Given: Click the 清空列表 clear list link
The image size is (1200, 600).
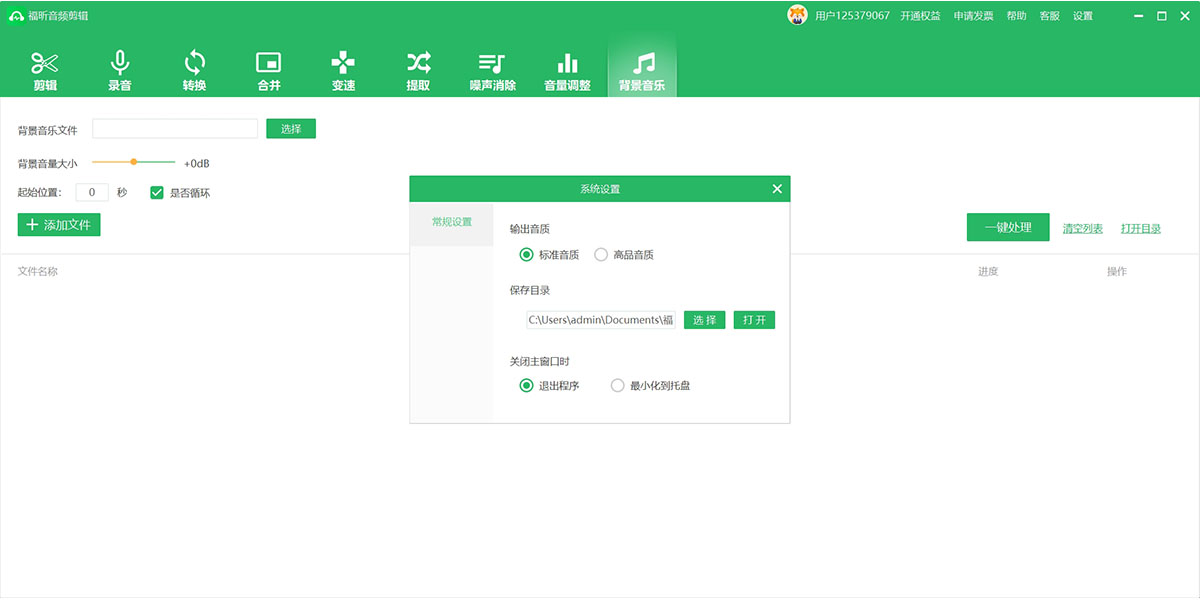Looking at the screenshot, I should point(1085,227).
